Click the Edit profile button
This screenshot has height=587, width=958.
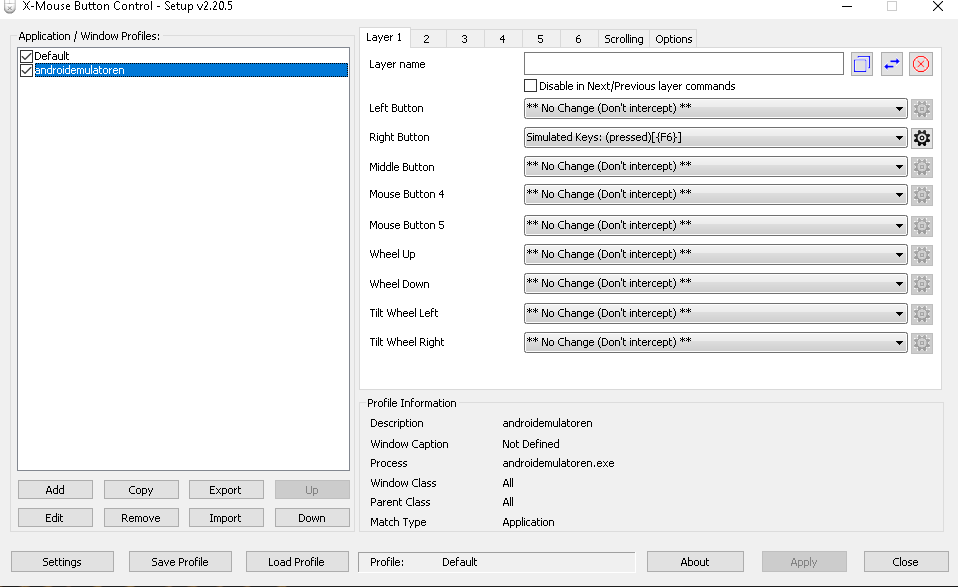pos(55,518)
